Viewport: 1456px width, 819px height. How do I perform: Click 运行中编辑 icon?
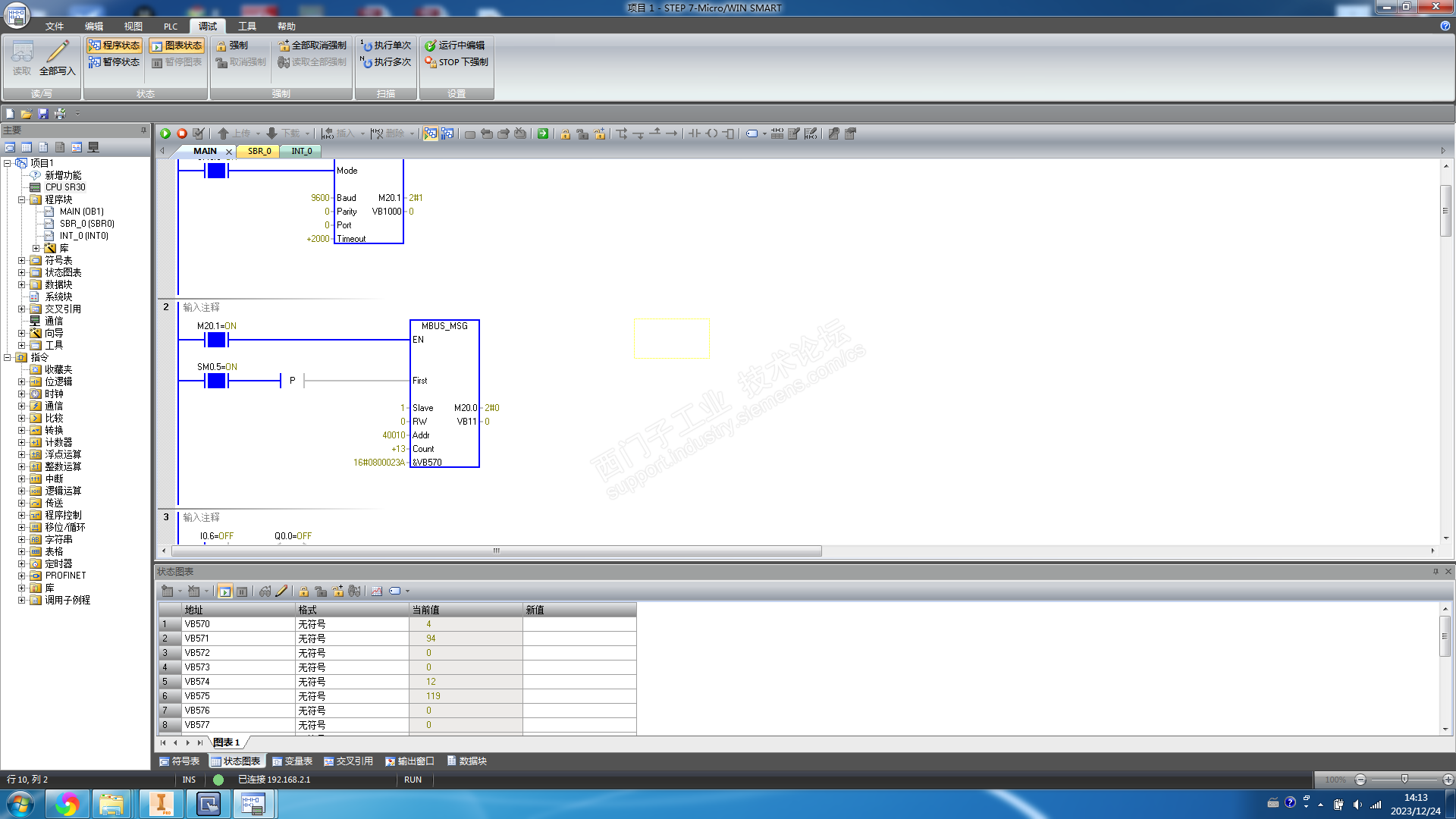point(430,45)
